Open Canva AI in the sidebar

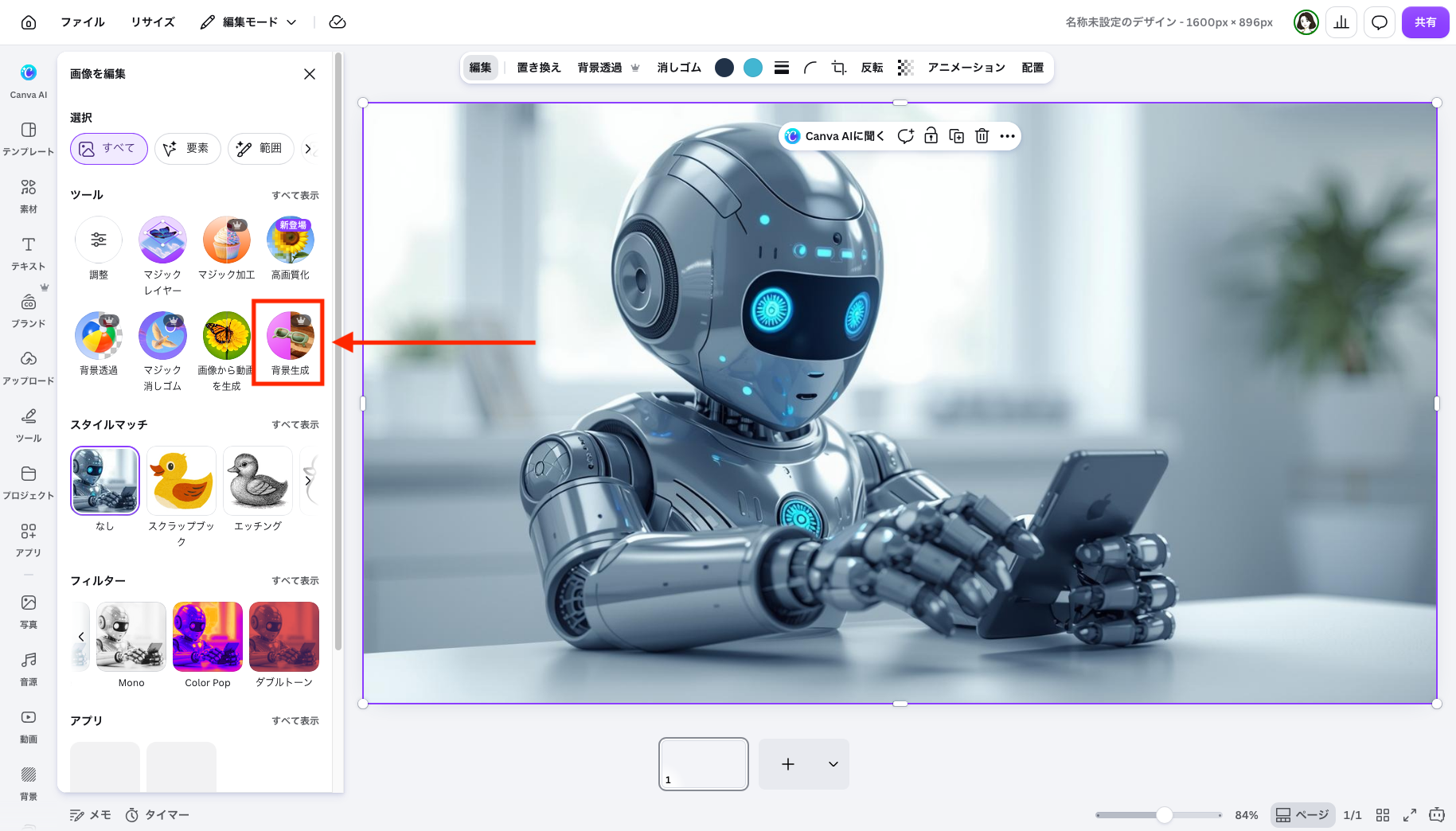click(x=29, y=81)
